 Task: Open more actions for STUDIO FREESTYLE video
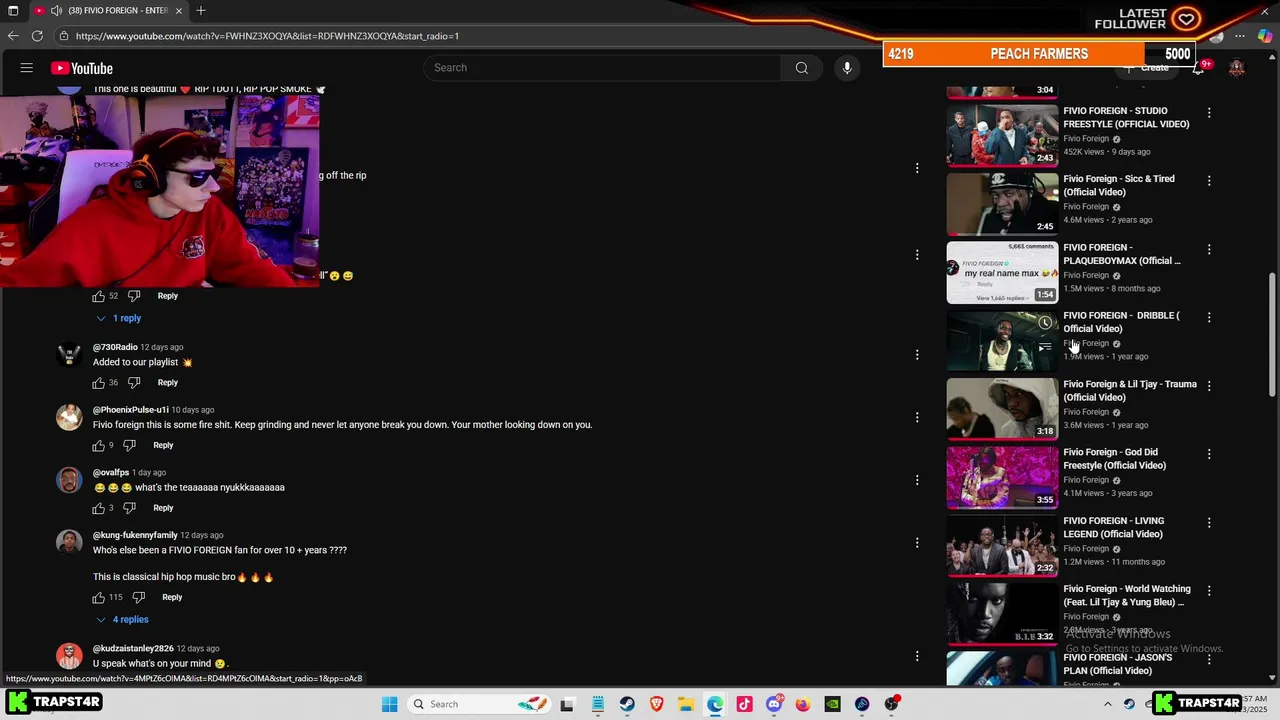click(1209, 113)
